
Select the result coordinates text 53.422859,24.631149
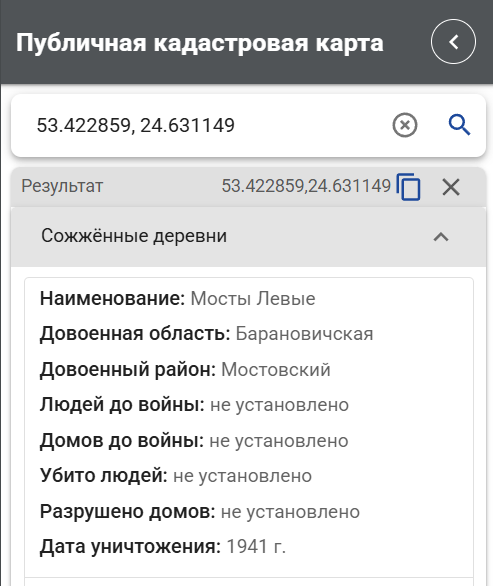(x=306, y=186)
